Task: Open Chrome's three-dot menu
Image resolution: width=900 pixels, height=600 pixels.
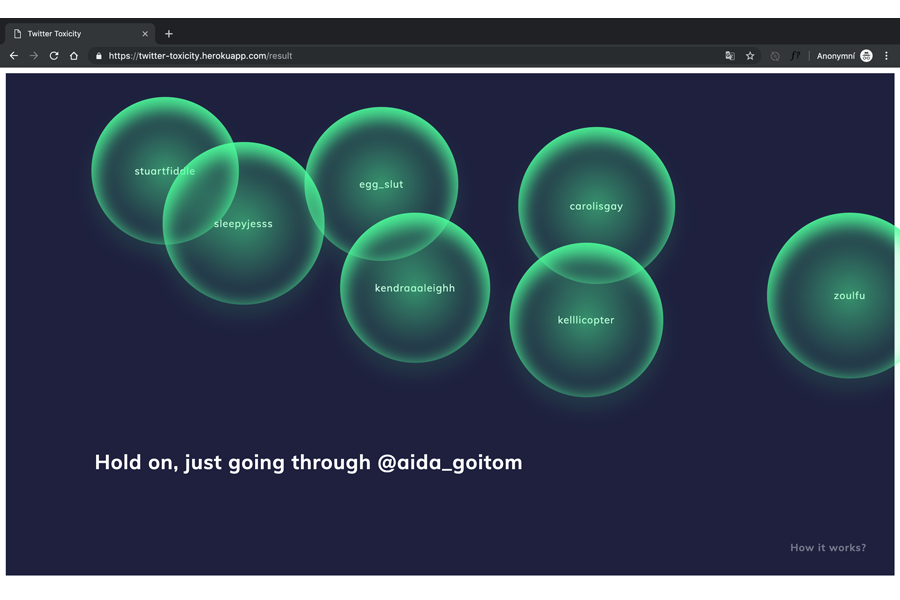Action: click(886, 56)
